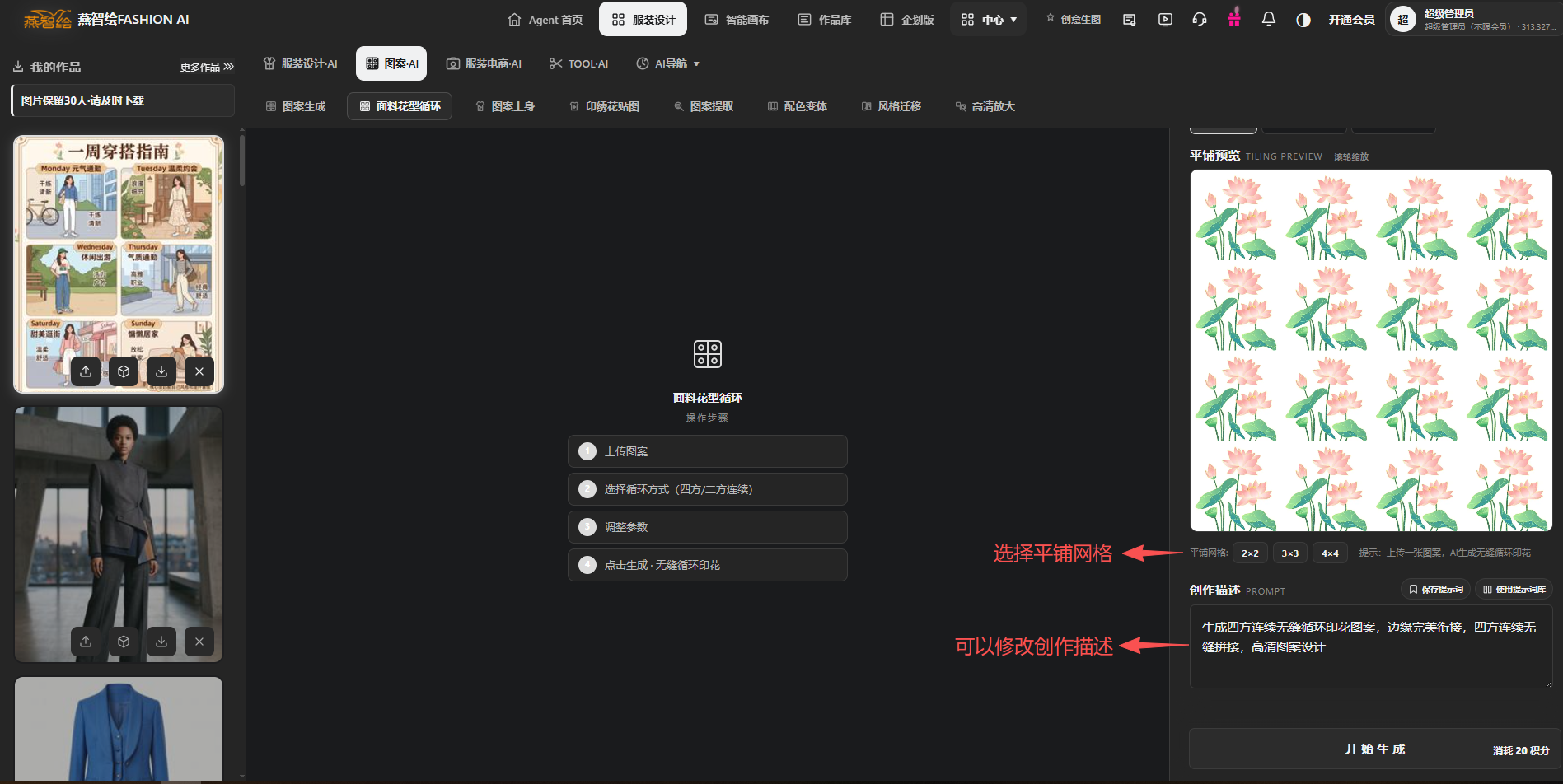1563x784 pixels.
Task: Switch to the 服装设计·AI tab
Action: click(x=301, y=63)
